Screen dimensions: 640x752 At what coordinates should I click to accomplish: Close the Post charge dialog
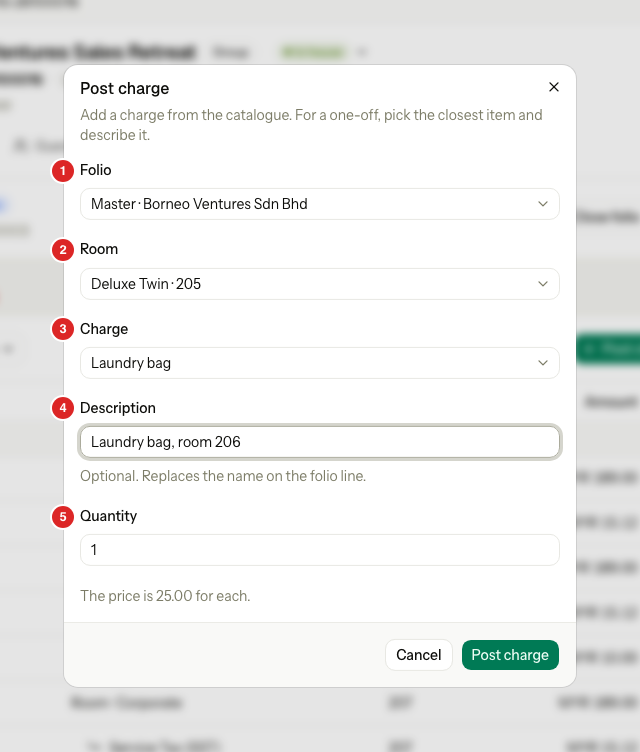[x=554, y=87]
